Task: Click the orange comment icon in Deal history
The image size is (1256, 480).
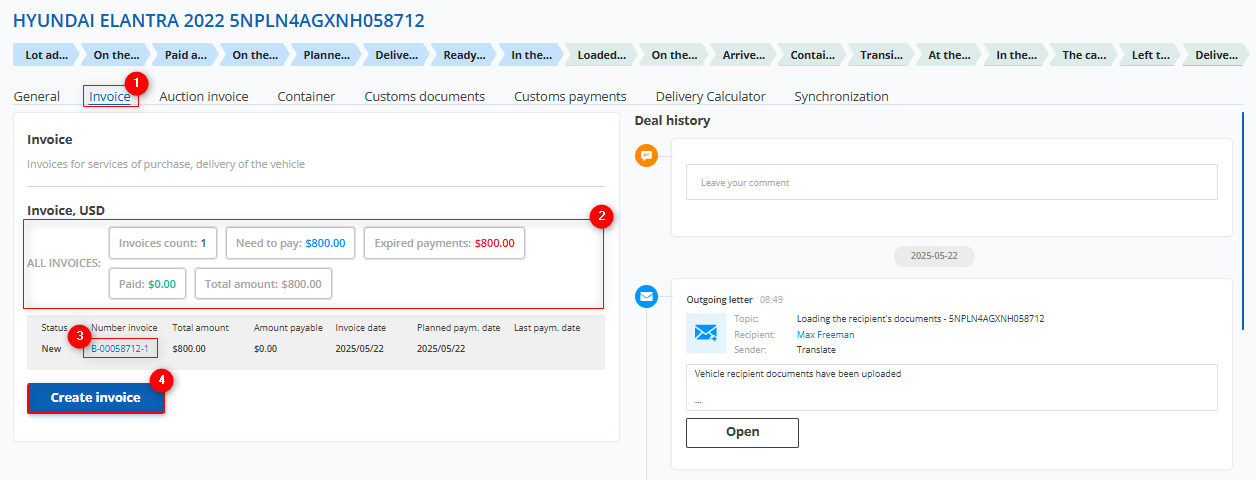Action: pyautogui.click(x=647, y=155)
